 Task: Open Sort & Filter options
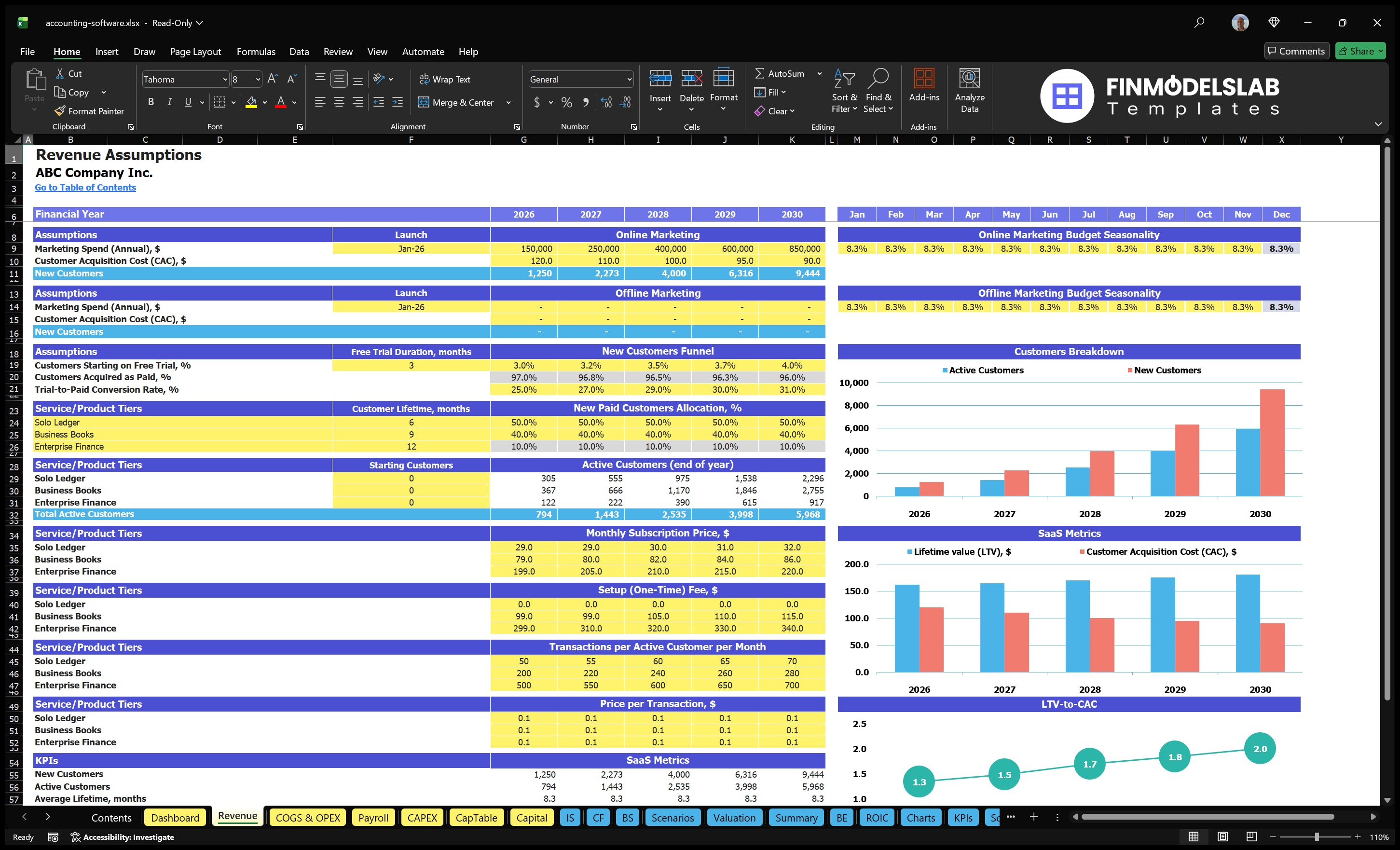(844, 91)
